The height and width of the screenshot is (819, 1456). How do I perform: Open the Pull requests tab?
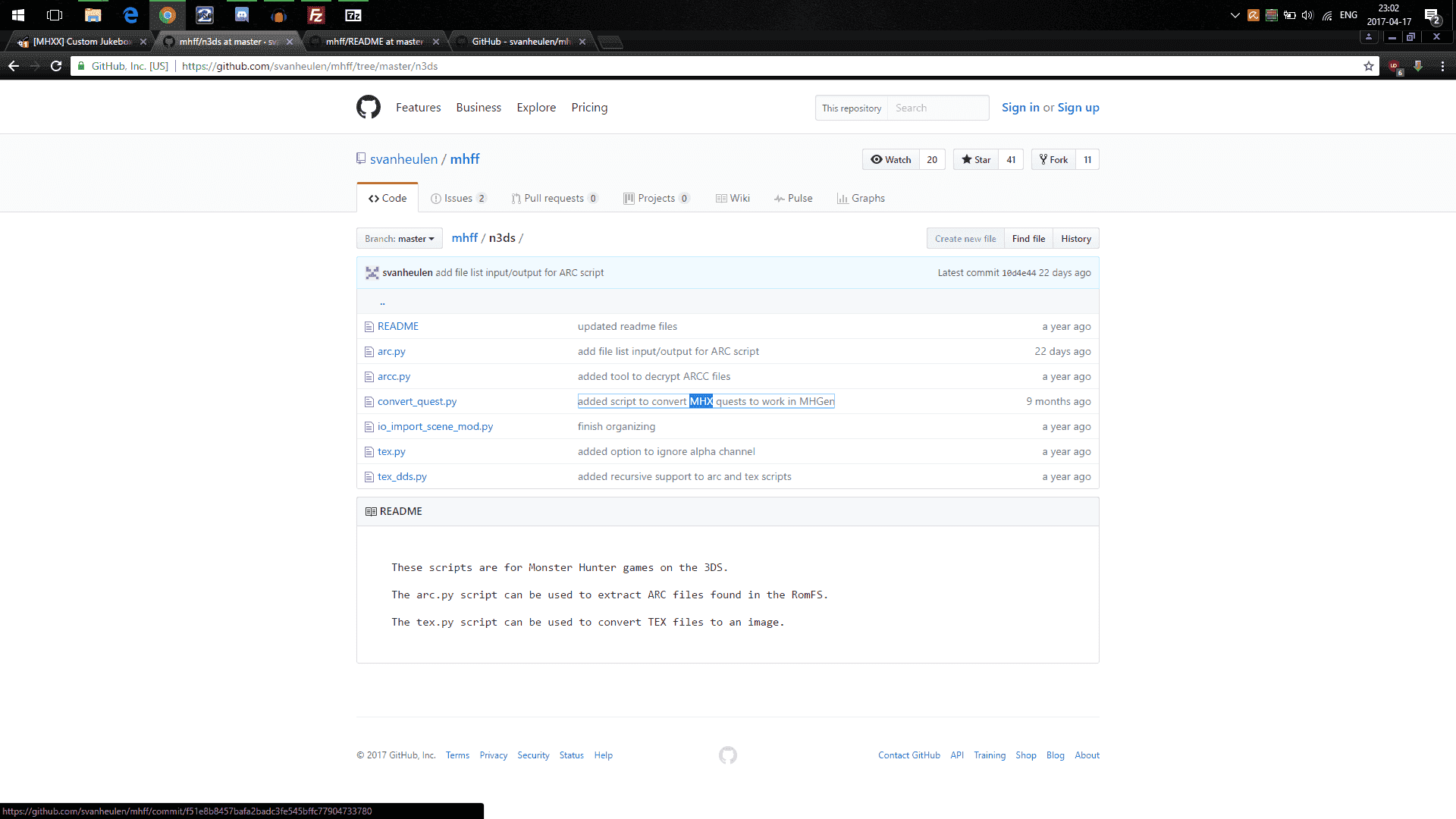coord(554,198)
